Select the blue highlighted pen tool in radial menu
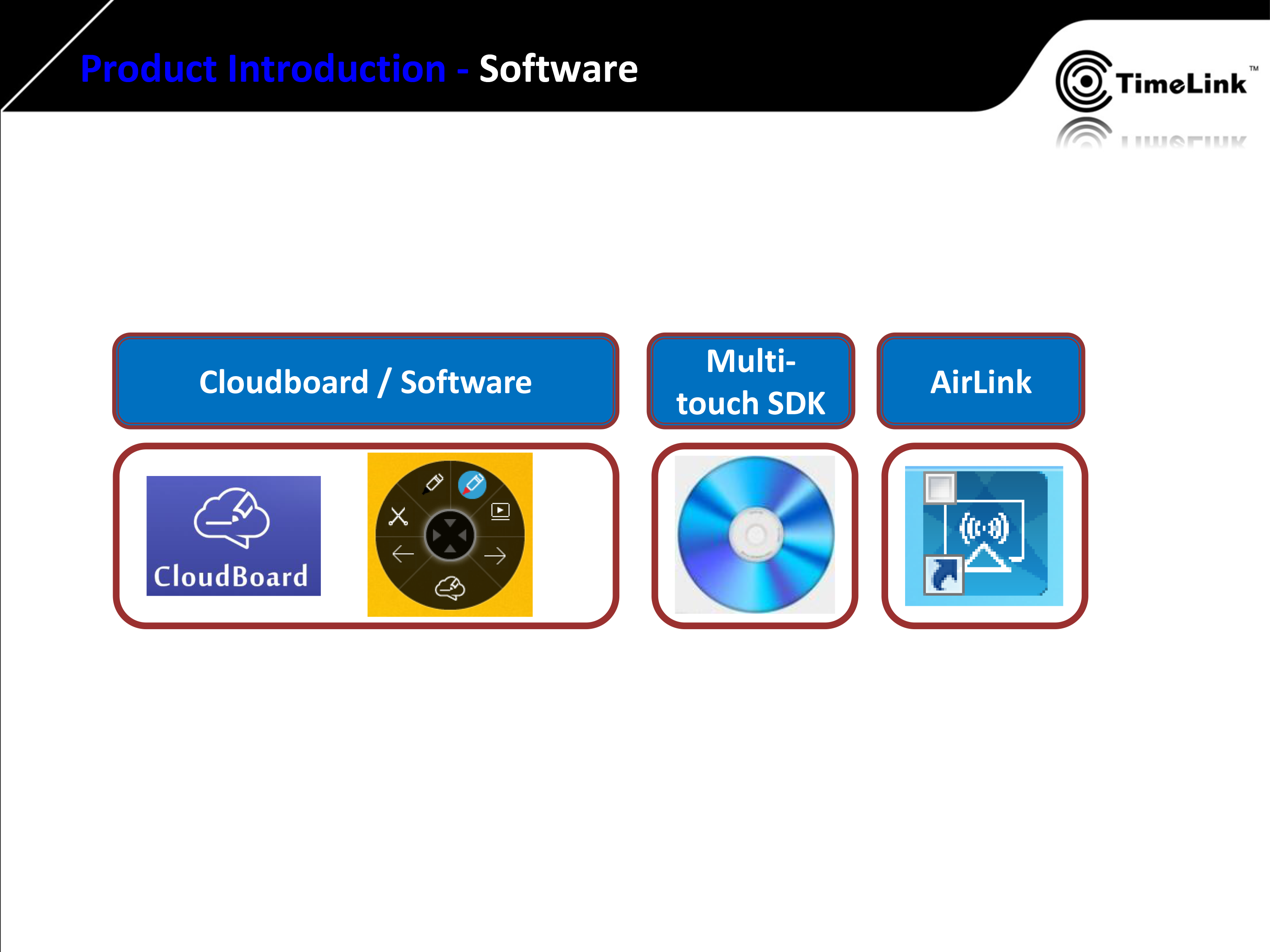 click(472, 485)
